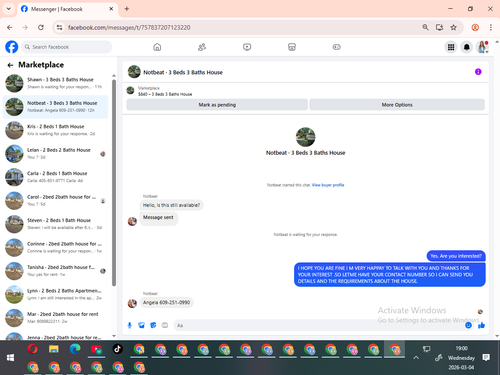Show hidden system tray icons
500x375 pixels.
click(x=416, y=358)
